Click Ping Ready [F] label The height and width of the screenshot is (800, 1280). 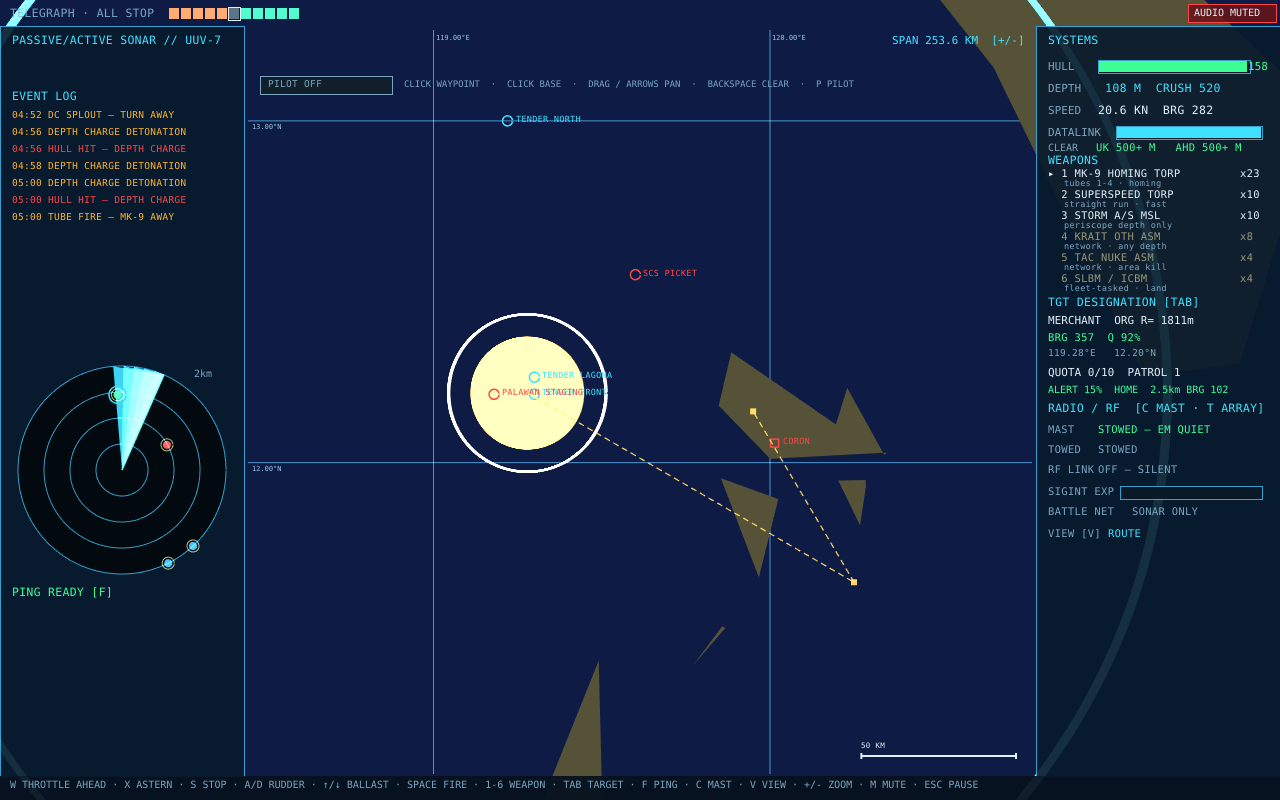tap(62, 592)
